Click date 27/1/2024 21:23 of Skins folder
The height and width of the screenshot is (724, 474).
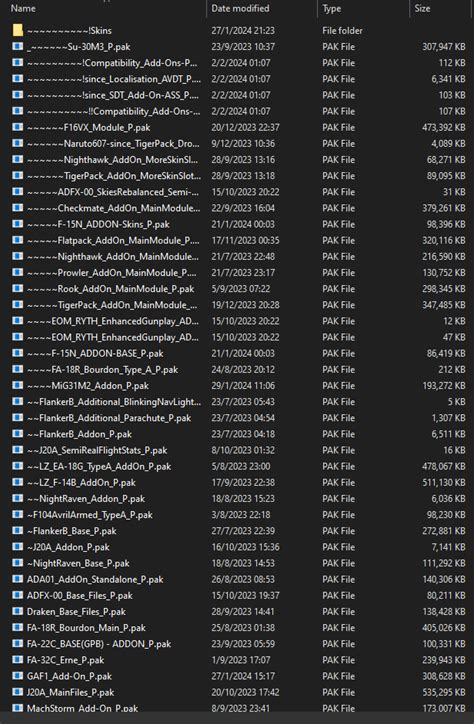point(243,30)
